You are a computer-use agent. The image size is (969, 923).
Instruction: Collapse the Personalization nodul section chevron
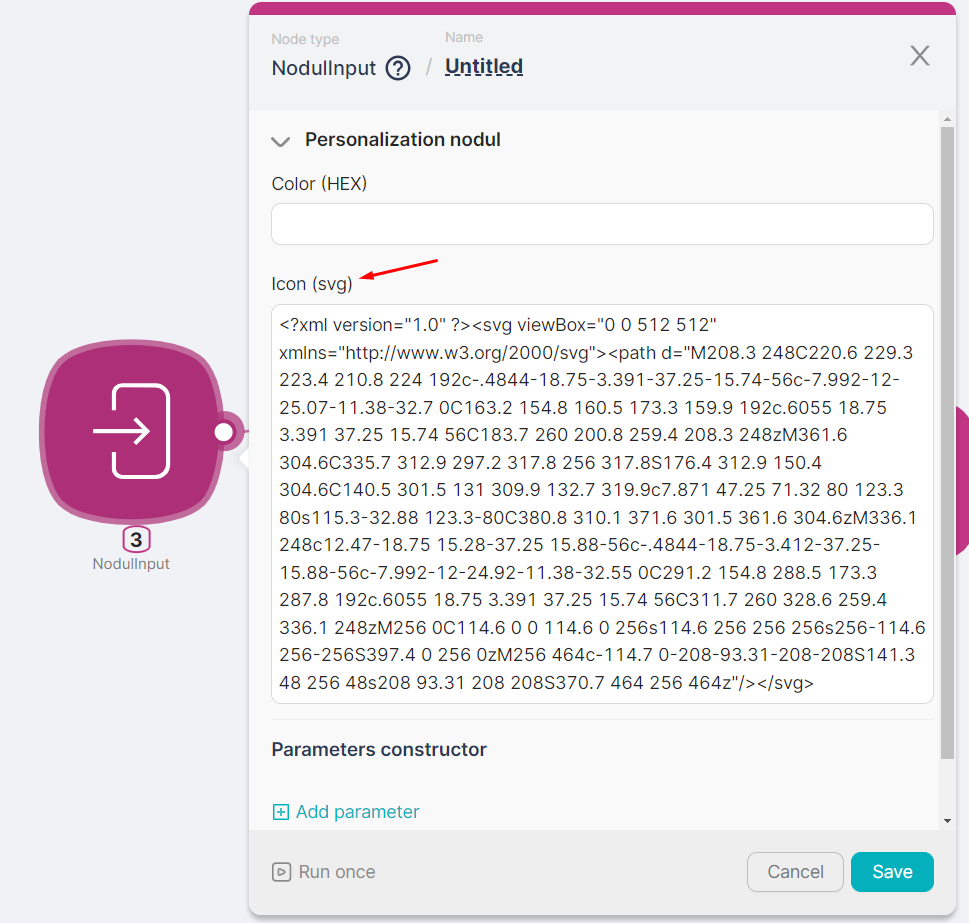point(281,141)
